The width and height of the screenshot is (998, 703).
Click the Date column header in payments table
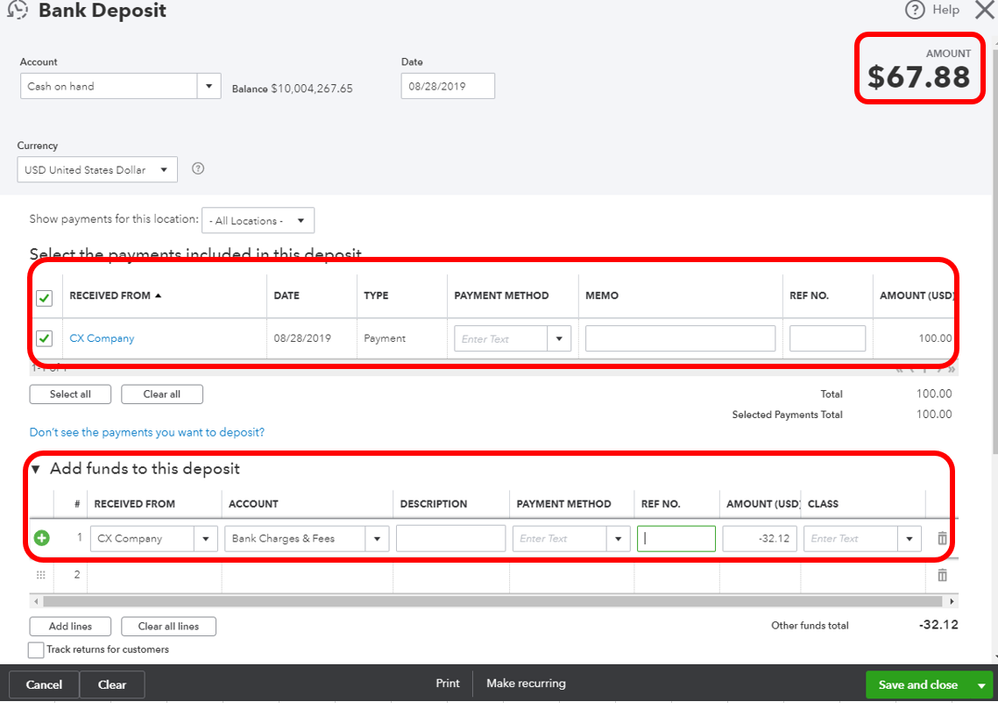286,295
